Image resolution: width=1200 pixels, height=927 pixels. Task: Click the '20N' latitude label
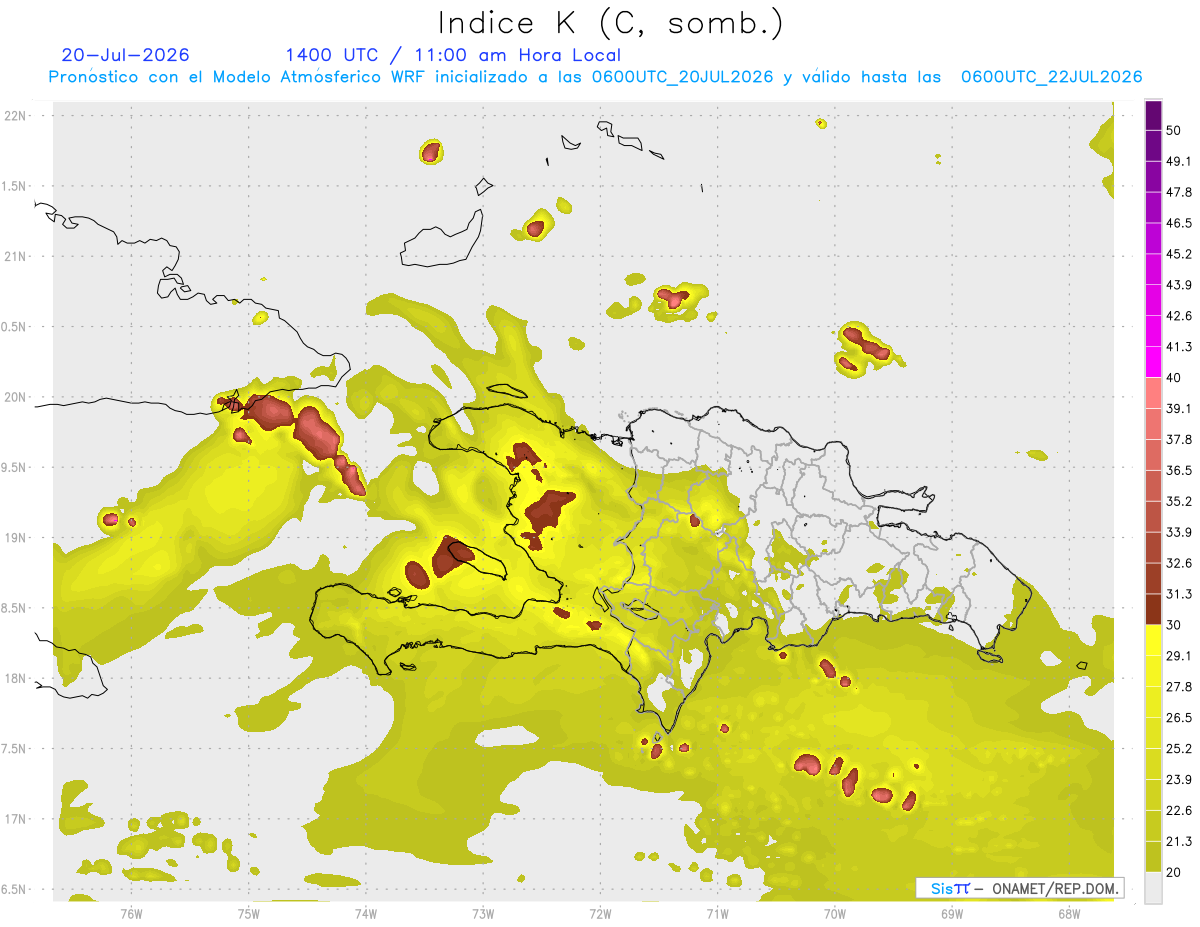[17, 397]
